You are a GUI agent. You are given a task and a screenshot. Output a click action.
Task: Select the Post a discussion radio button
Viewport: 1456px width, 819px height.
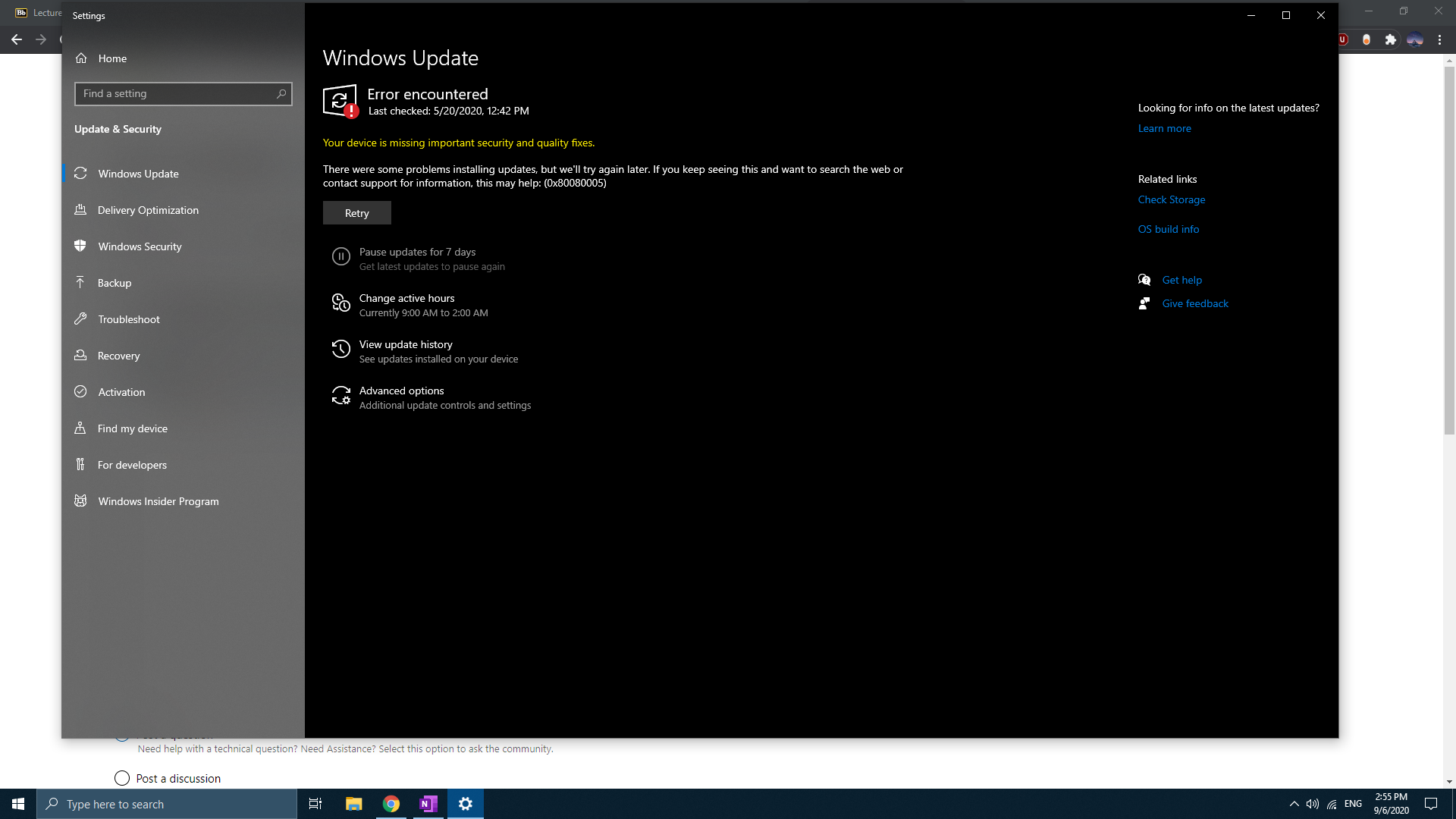122,778
